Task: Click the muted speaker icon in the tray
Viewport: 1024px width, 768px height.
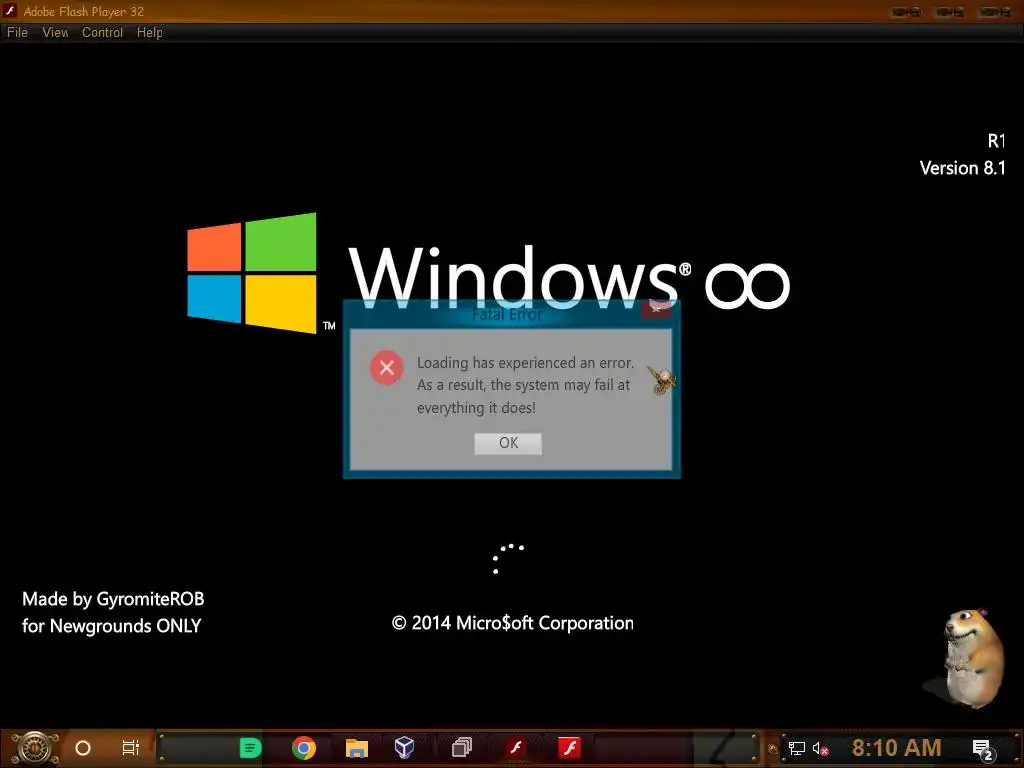Action: 820,748
